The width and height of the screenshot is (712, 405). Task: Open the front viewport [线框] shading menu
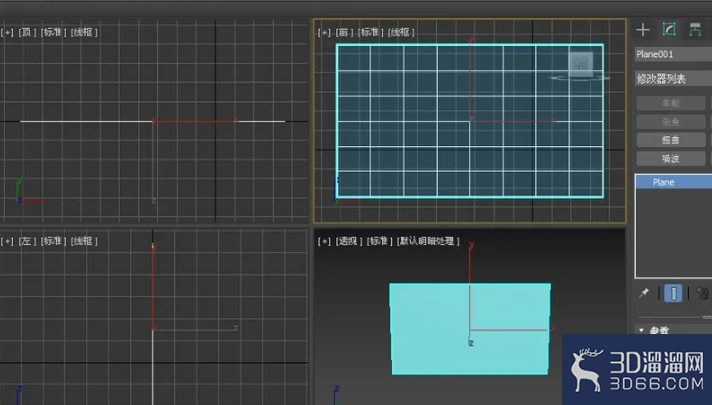[400, 32]
